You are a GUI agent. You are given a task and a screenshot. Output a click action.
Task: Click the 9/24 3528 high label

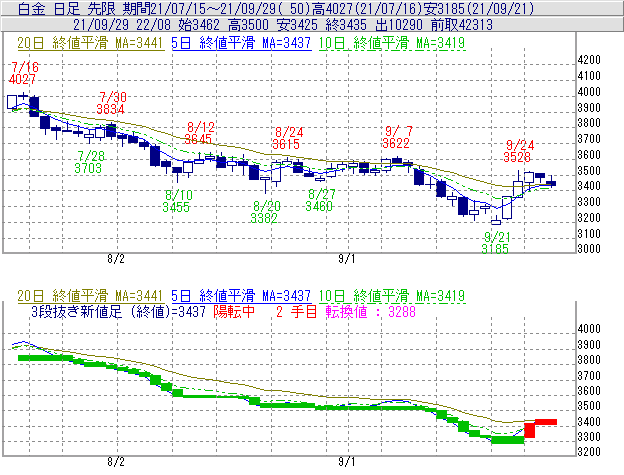518,151
